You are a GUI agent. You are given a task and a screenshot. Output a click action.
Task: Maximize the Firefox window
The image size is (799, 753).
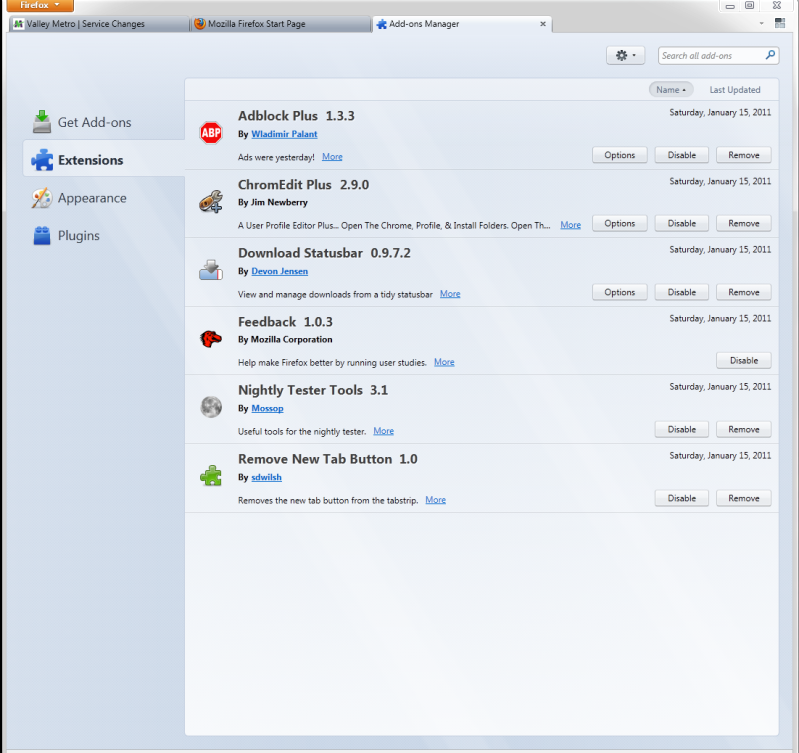click(749, 5)
